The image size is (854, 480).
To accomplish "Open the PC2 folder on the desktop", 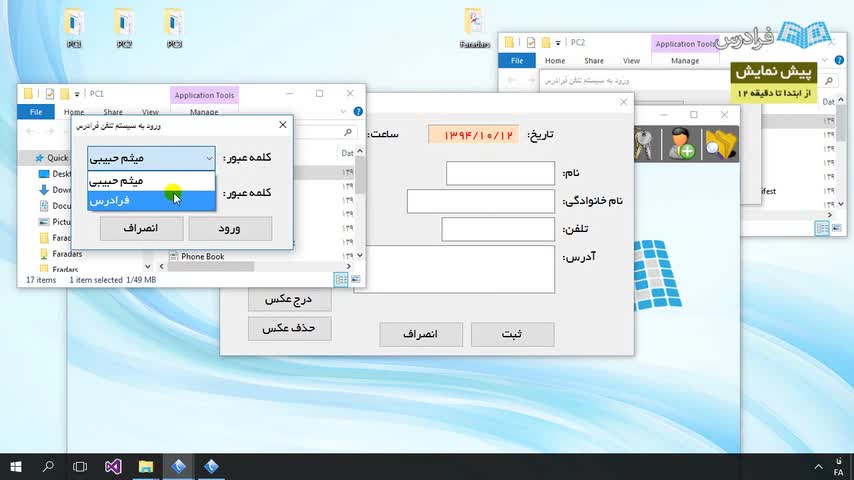I will tap(124, 27).
